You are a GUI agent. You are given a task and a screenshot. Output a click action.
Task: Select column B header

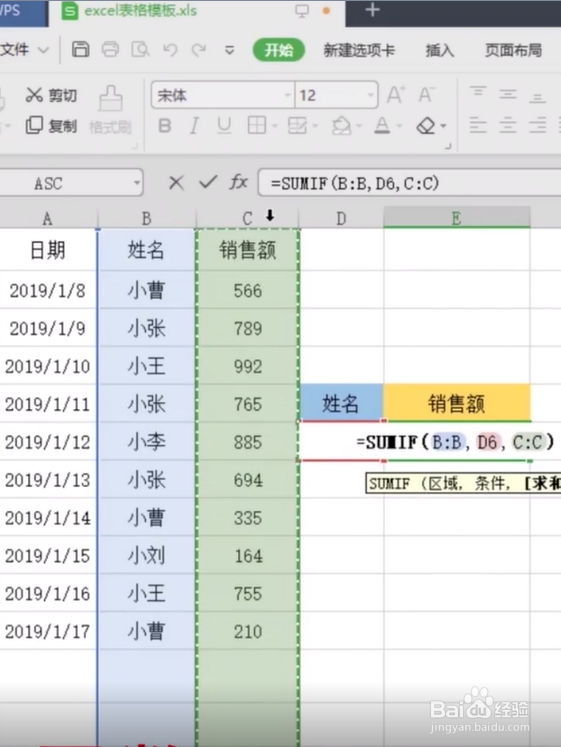coord(147,219)
